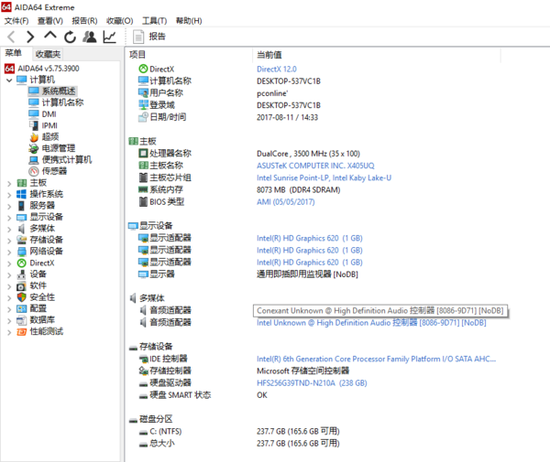Select the C: (NTFS) partition row

click(166, 431)
